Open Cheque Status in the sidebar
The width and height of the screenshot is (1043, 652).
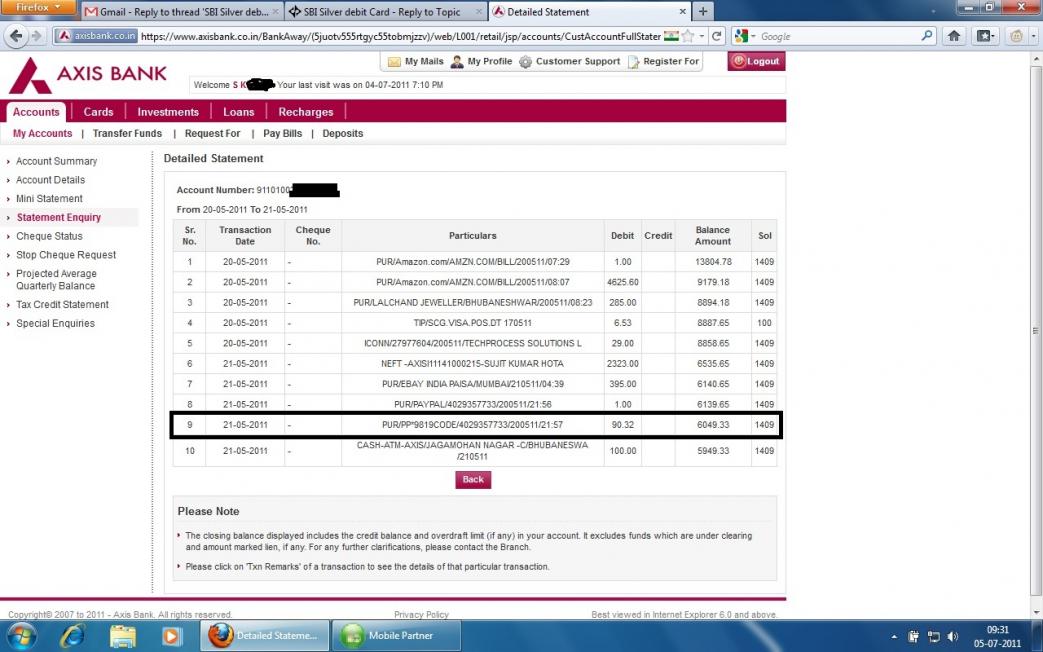[x=49, y=236]
